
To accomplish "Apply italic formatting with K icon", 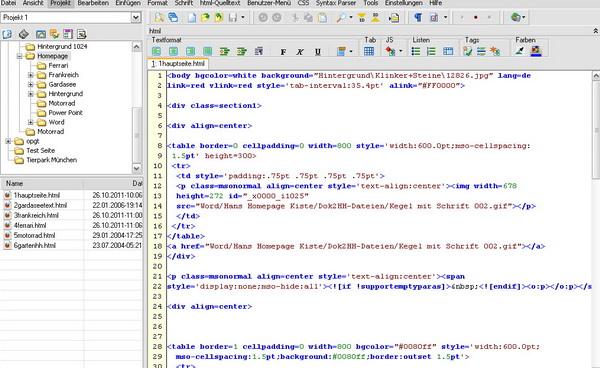I will [300, 52].
